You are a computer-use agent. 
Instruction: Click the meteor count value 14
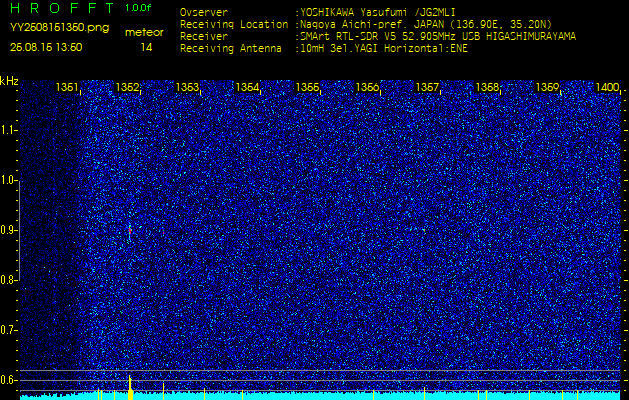coord(146,48)
